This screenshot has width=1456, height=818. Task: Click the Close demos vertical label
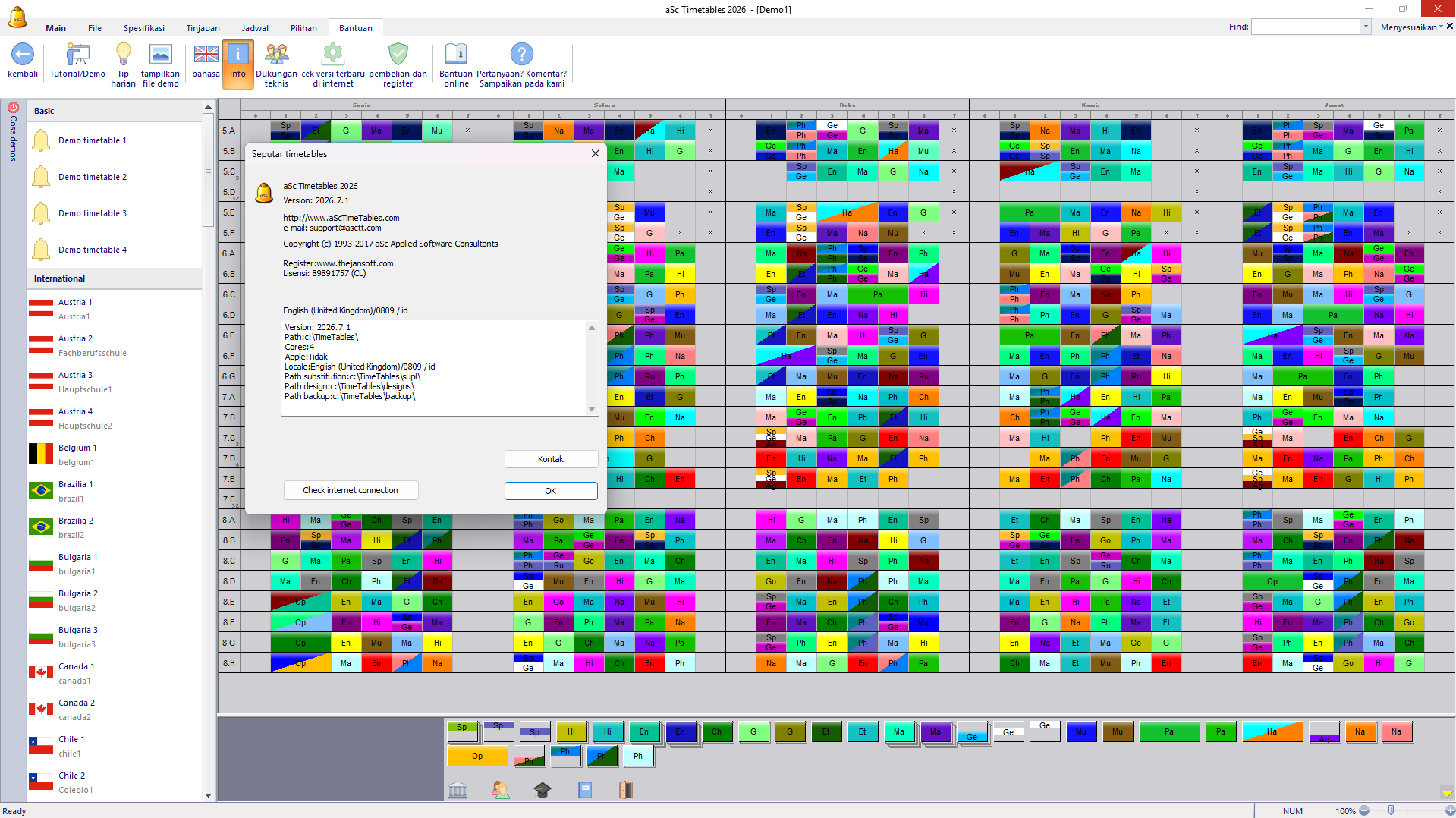pos(13,138)
